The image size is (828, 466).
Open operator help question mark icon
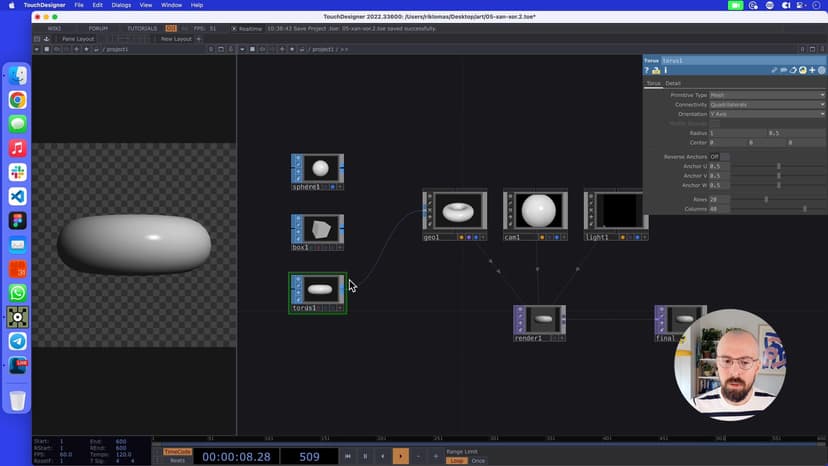pos(647,70)
